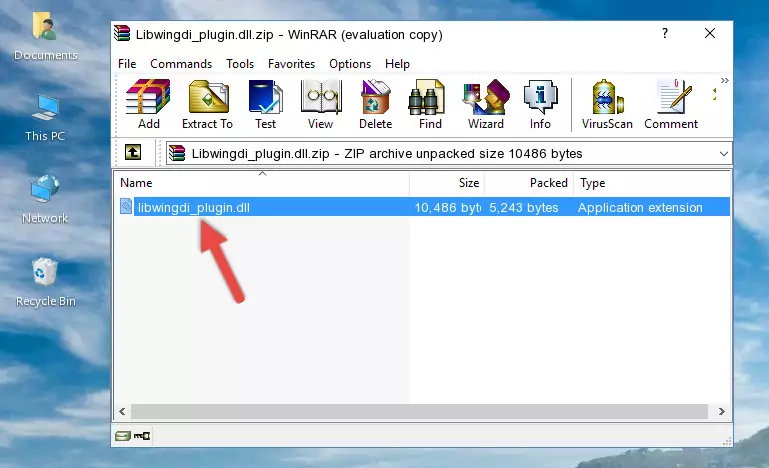Click the Delete files icon
769x468 pixels.
point(376,104)
